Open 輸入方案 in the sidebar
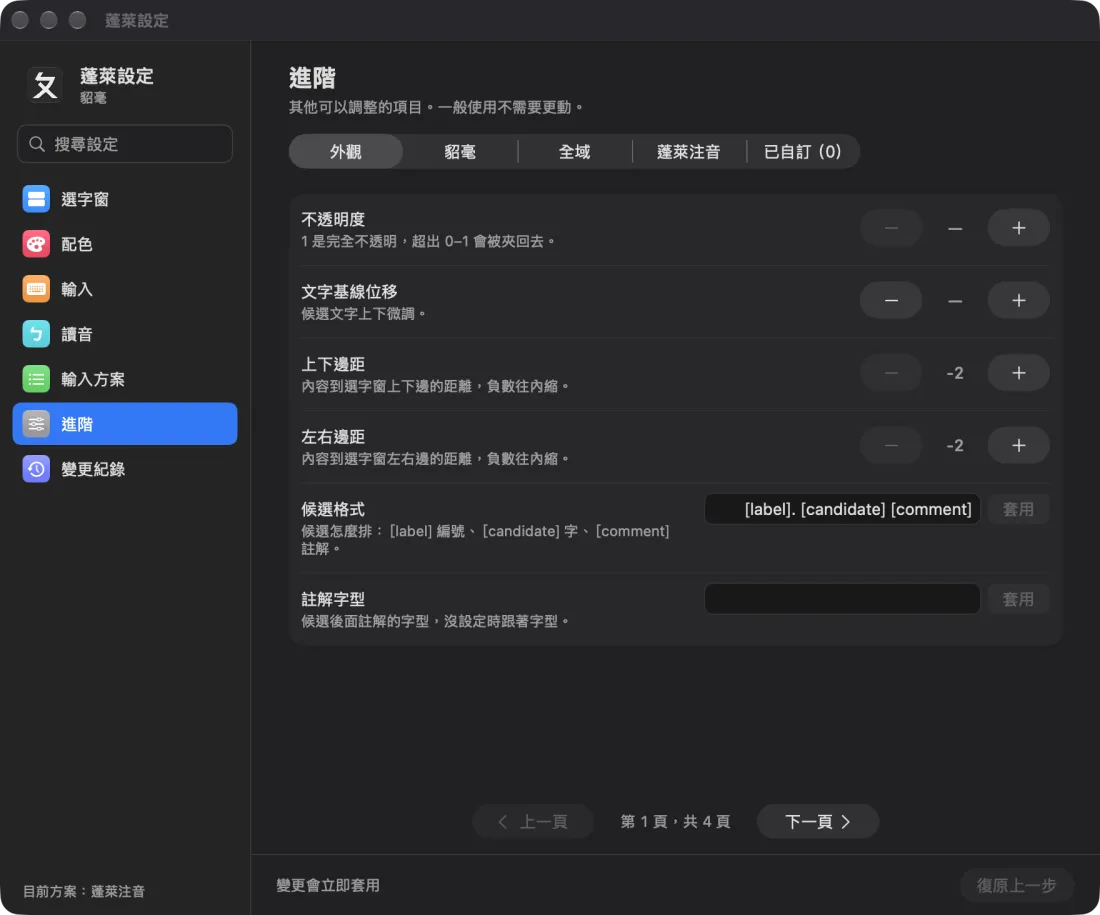 pyautogui.click(x=125, y=379)
